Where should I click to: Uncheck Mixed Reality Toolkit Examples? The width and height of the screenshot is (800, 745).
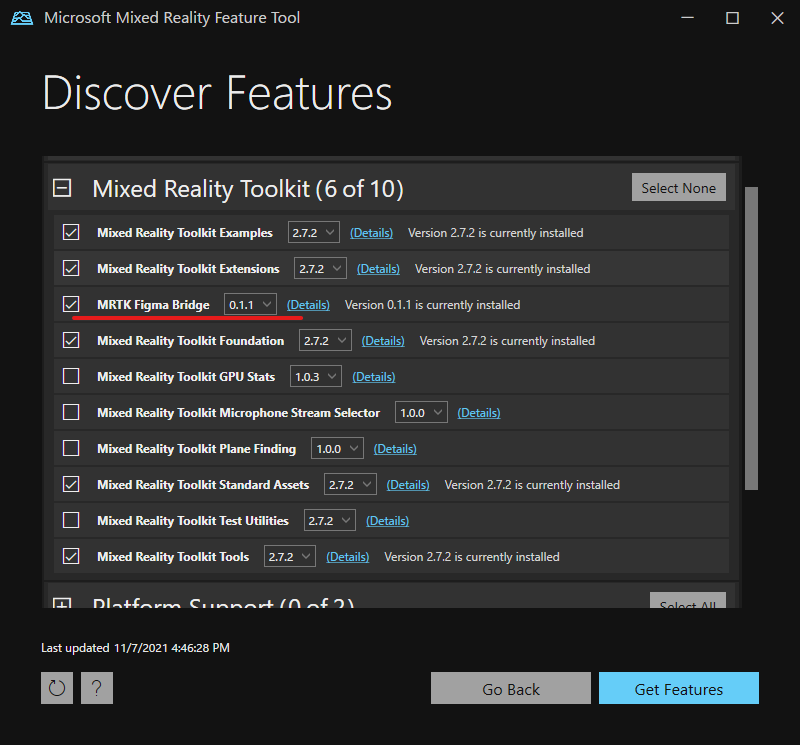tap(71, 232)
